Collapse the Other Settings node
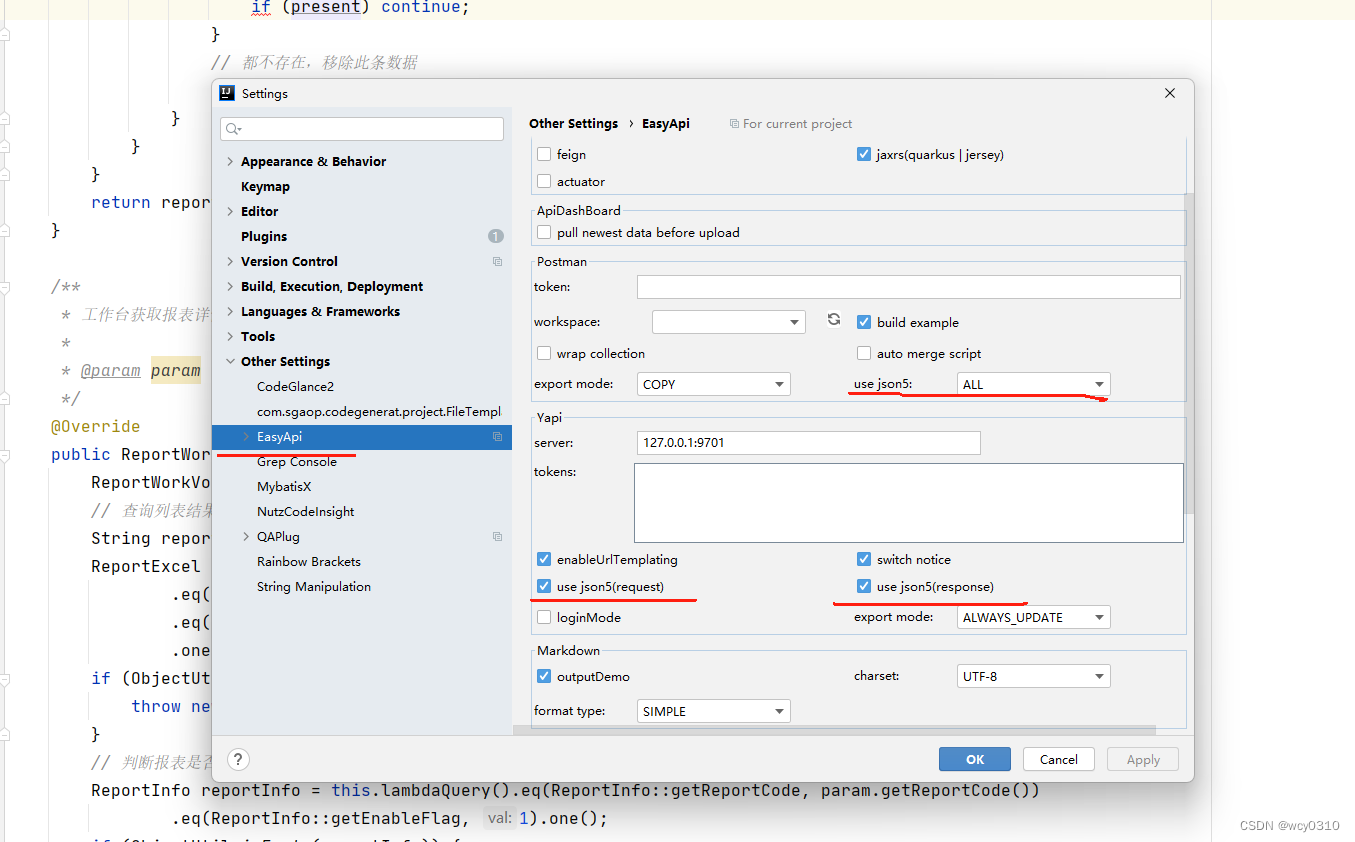The image size is (1355, 842). click(230, 362)
